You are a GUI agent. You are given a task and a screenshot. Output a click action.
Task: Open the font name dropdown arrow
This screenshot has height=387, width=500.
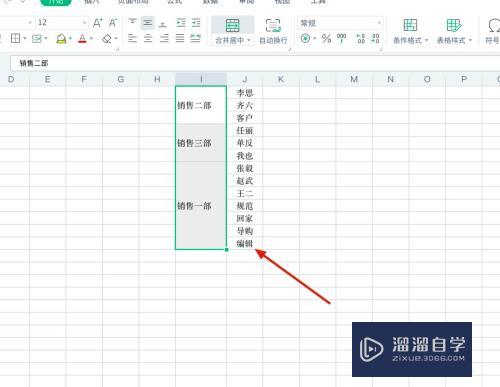point(30,23)
